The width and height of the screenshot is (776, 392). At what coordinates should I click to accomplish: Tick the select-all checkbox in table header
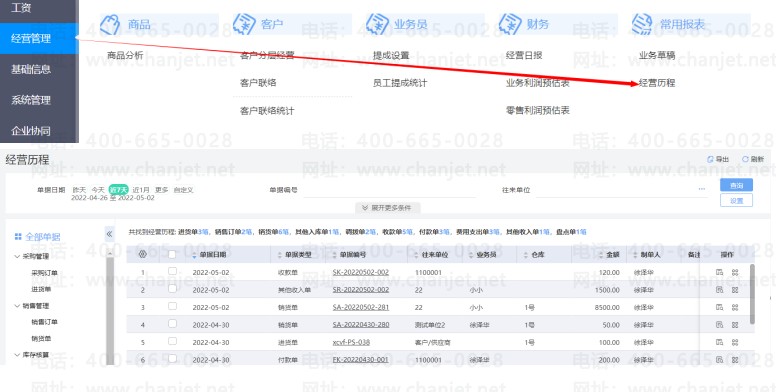(172, 254)
